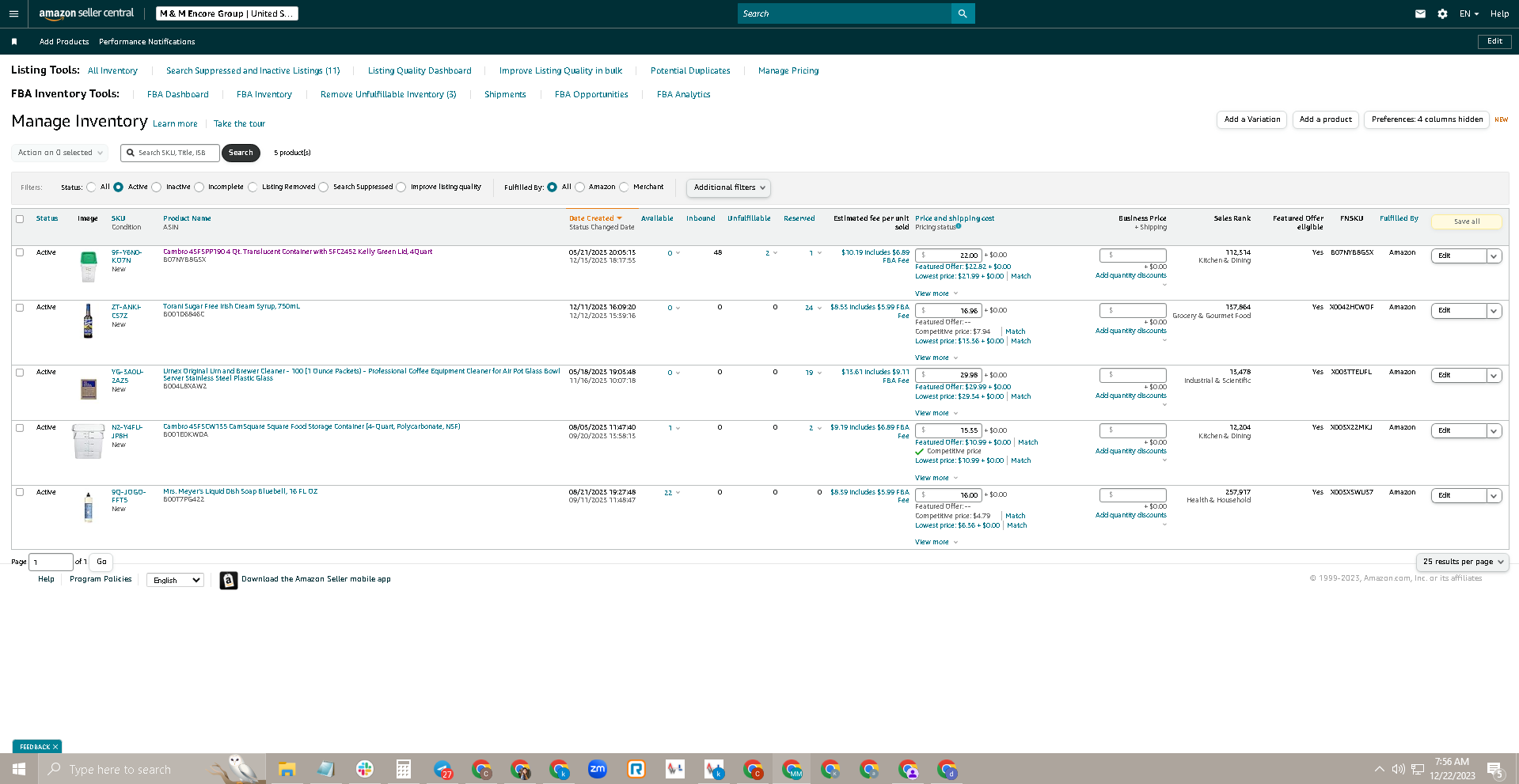This screenshot has height=784, width=1519.
Task: Expand the Additional filters dropdown
Action: click(728, 187)
